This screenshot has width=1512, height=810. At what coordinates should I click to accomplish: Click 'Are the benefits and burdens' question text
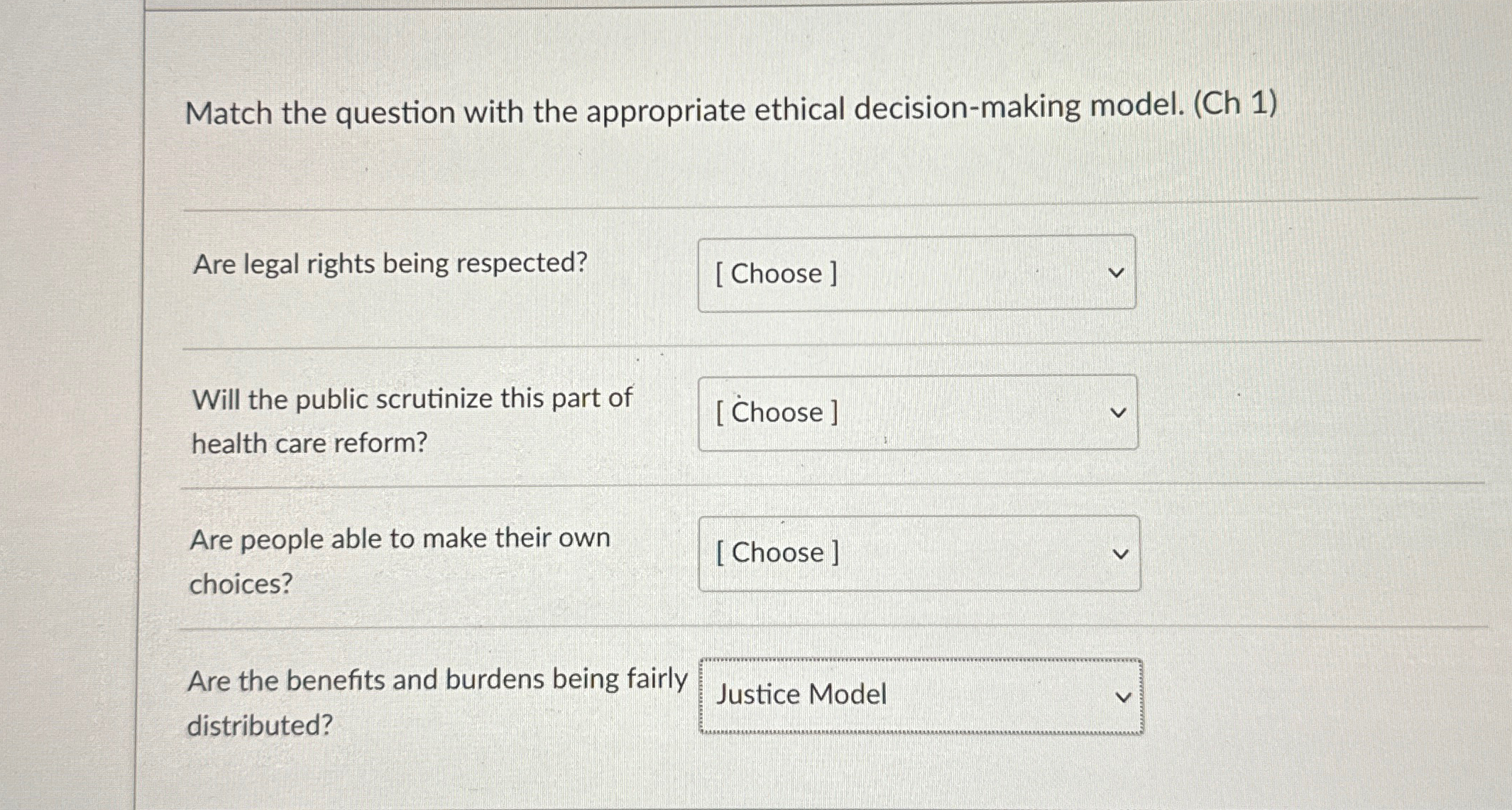tap(437, 680)
